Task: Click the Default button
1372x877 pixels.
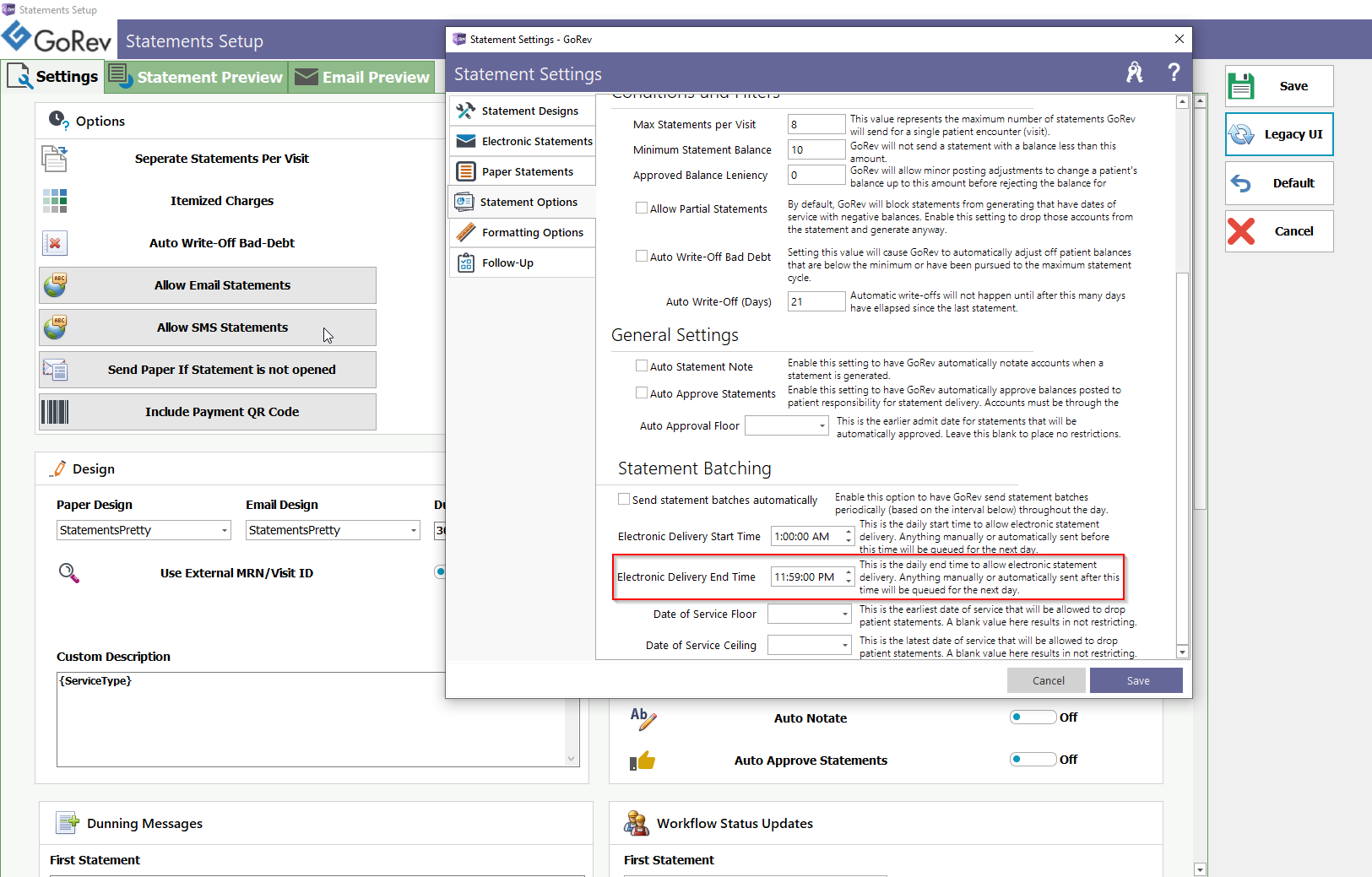Action: point(1279,182)
